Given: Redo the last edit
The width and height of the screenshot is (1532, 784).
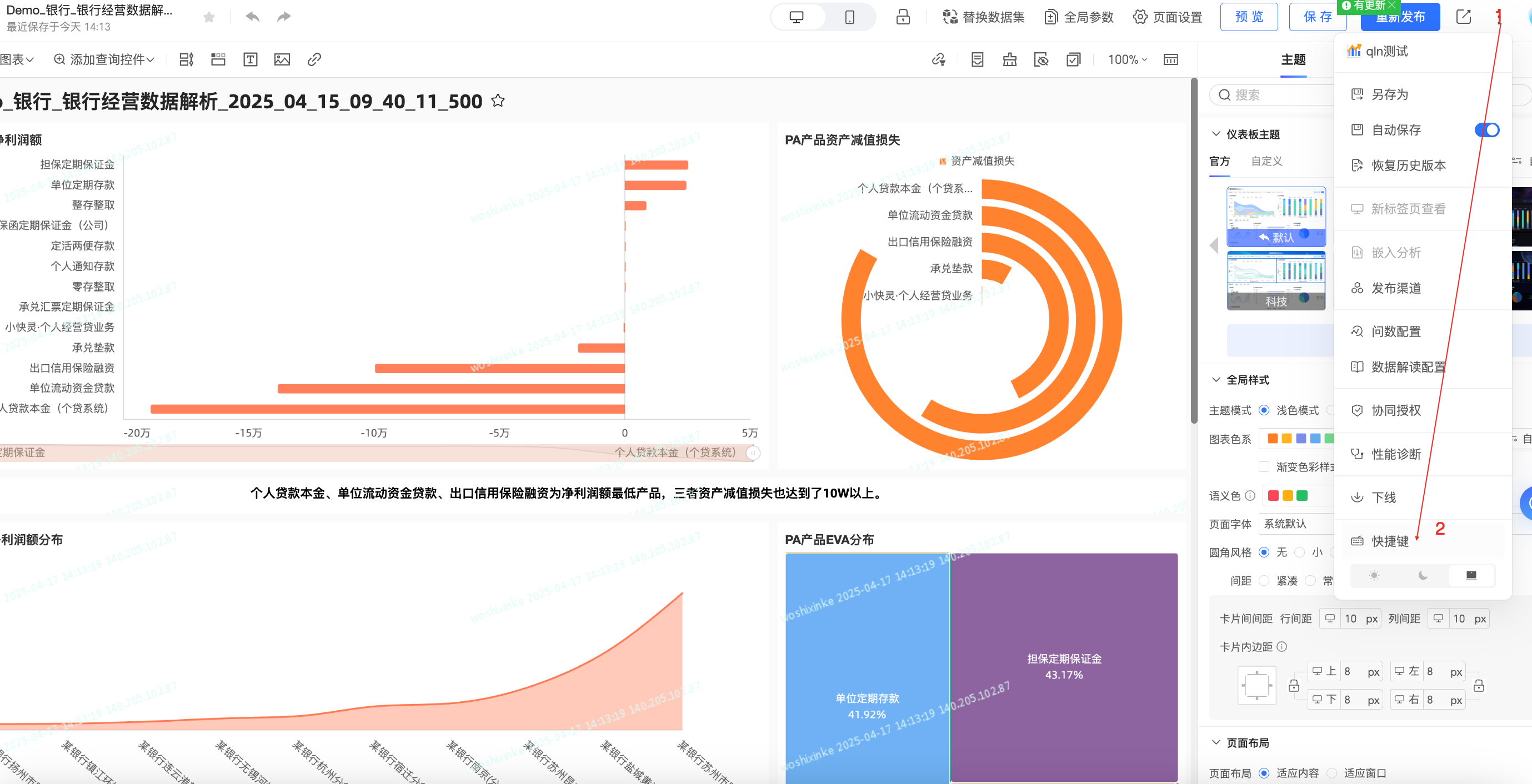Looking at the screenshot, I should click(284, 17).
